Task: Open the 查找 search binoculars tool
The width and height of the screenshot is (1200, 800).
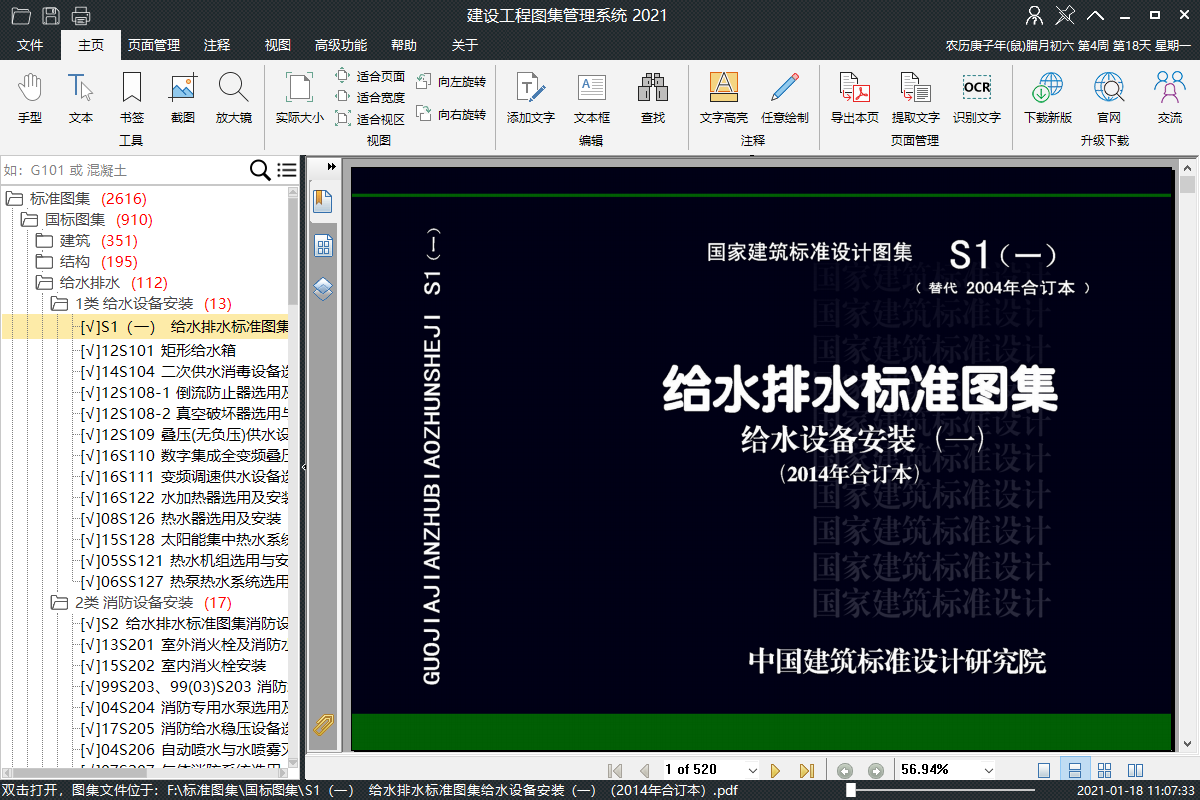Action: click(653, 98)
